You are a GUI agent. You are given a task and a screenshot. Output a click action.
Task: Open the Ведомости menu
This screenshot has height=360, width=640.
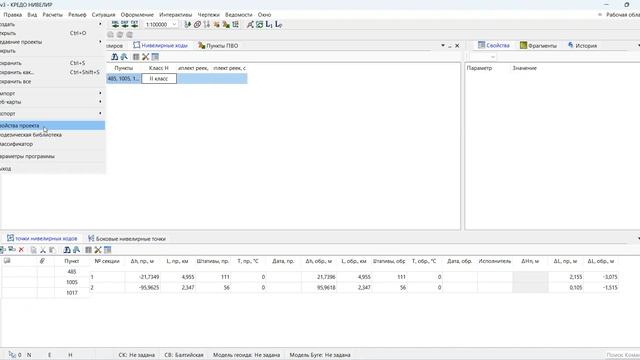click(239, 15)
